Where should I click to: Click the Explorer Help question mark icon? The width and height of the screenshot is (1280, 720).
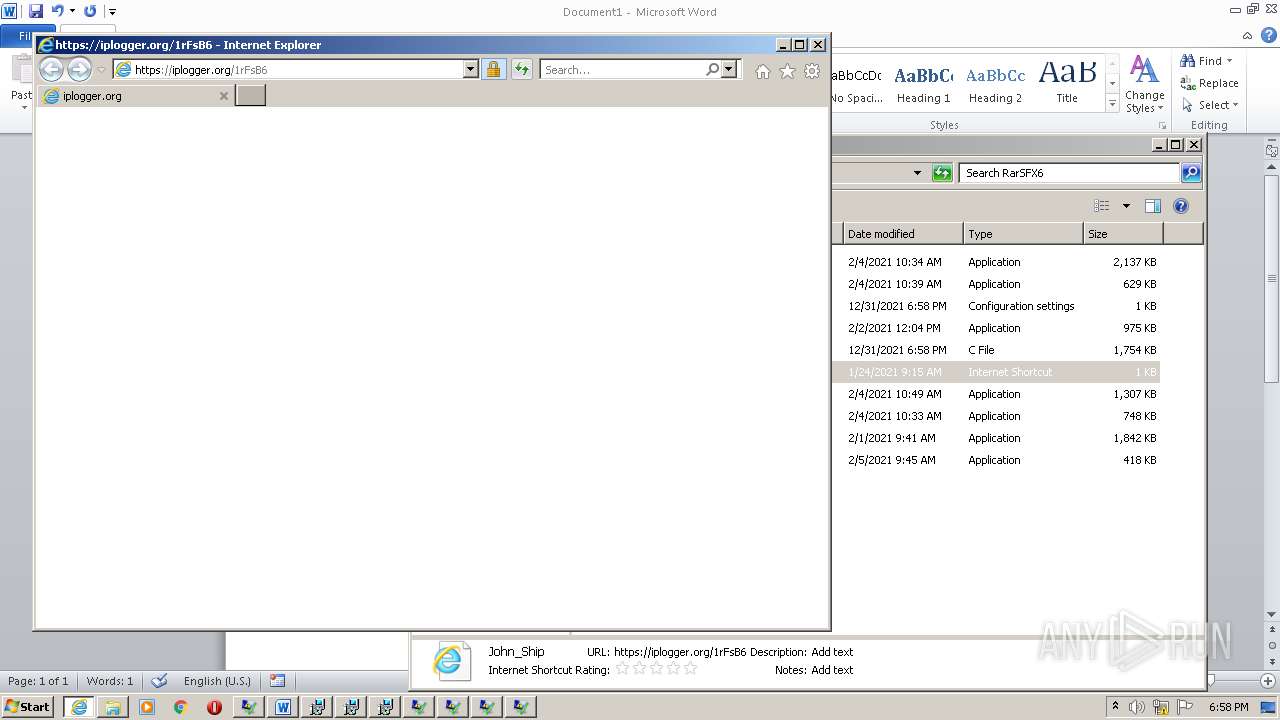tap(1181, 206)
